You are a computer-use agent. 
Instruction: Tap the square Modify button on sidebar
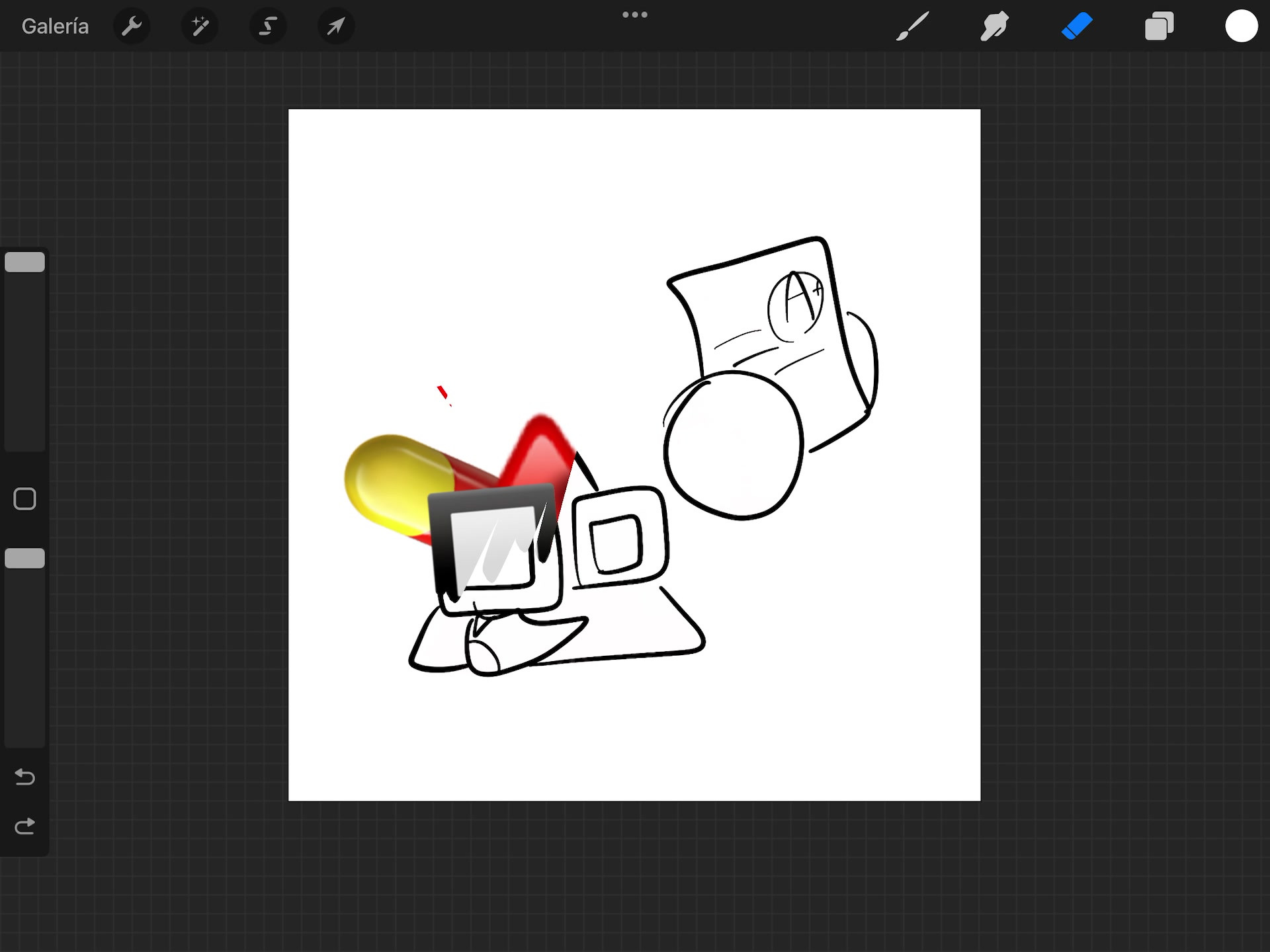[25, 499]
